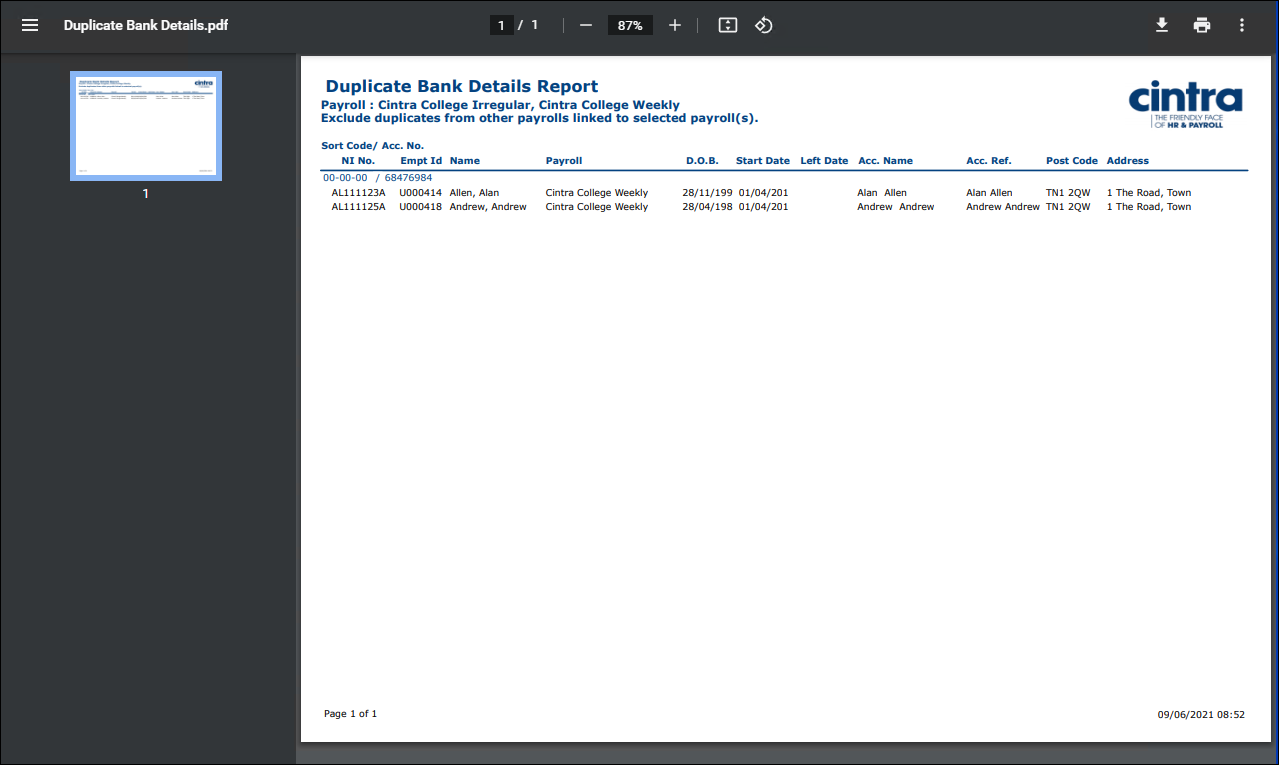This screenshot has width=1279, height=765.
Task: Click the Empt Id column header
Action: (x=421, y=161)
